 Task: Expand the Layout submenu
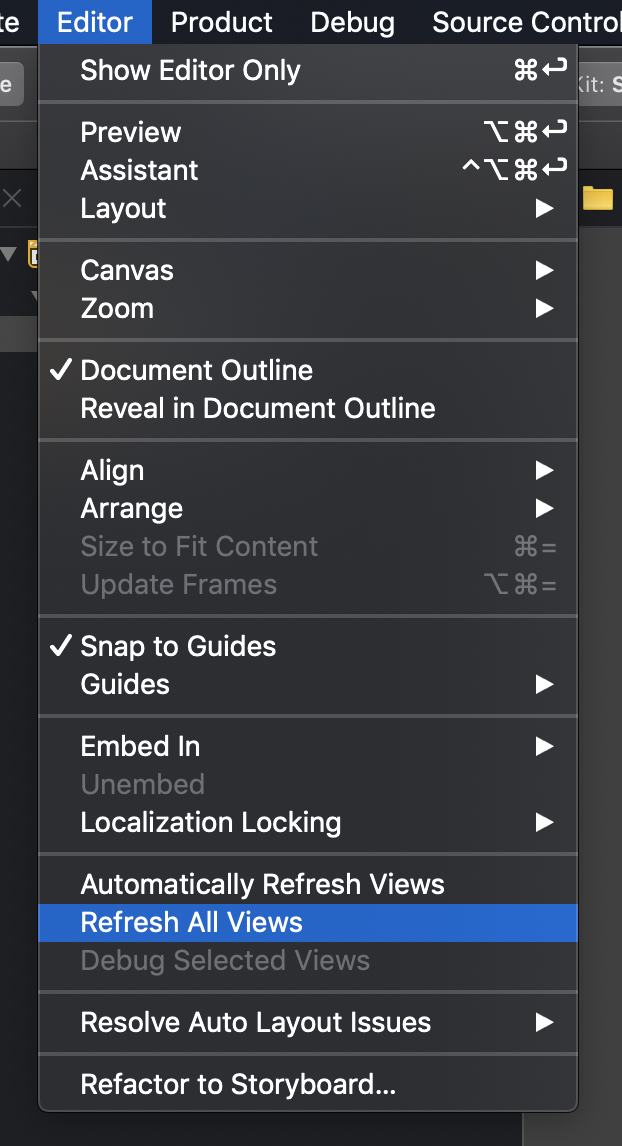pyautogui.click(x=308, y=208)
